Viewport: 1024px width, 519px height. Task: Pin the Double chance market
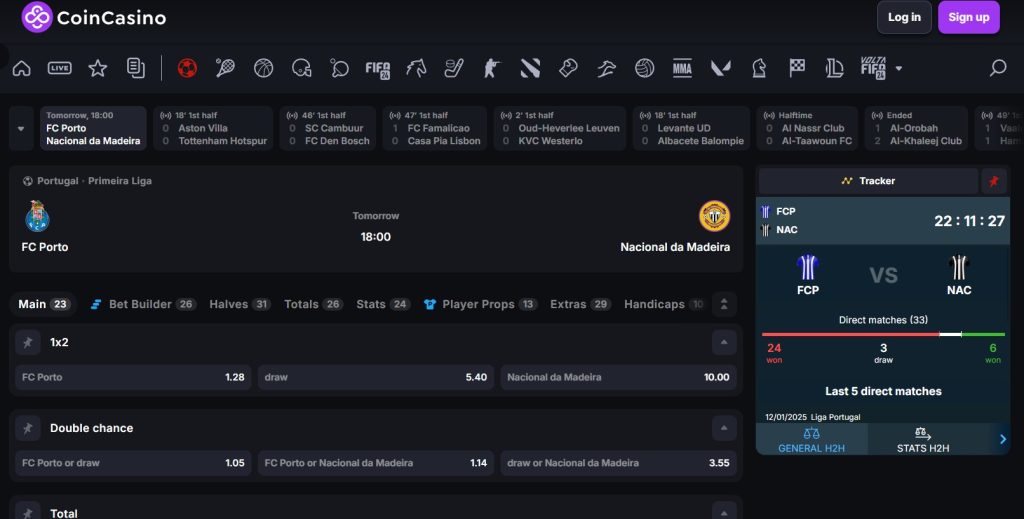(27, 428)
